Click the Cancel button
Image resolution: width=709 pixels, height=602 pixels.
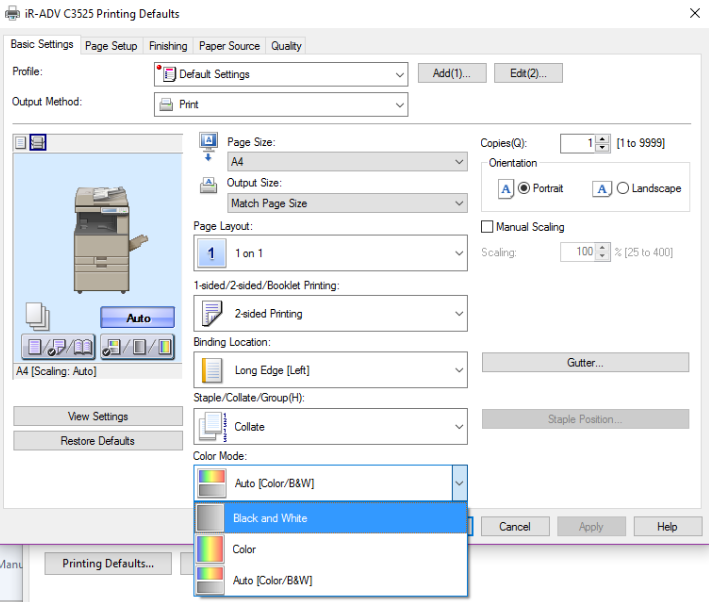point(515,526)
